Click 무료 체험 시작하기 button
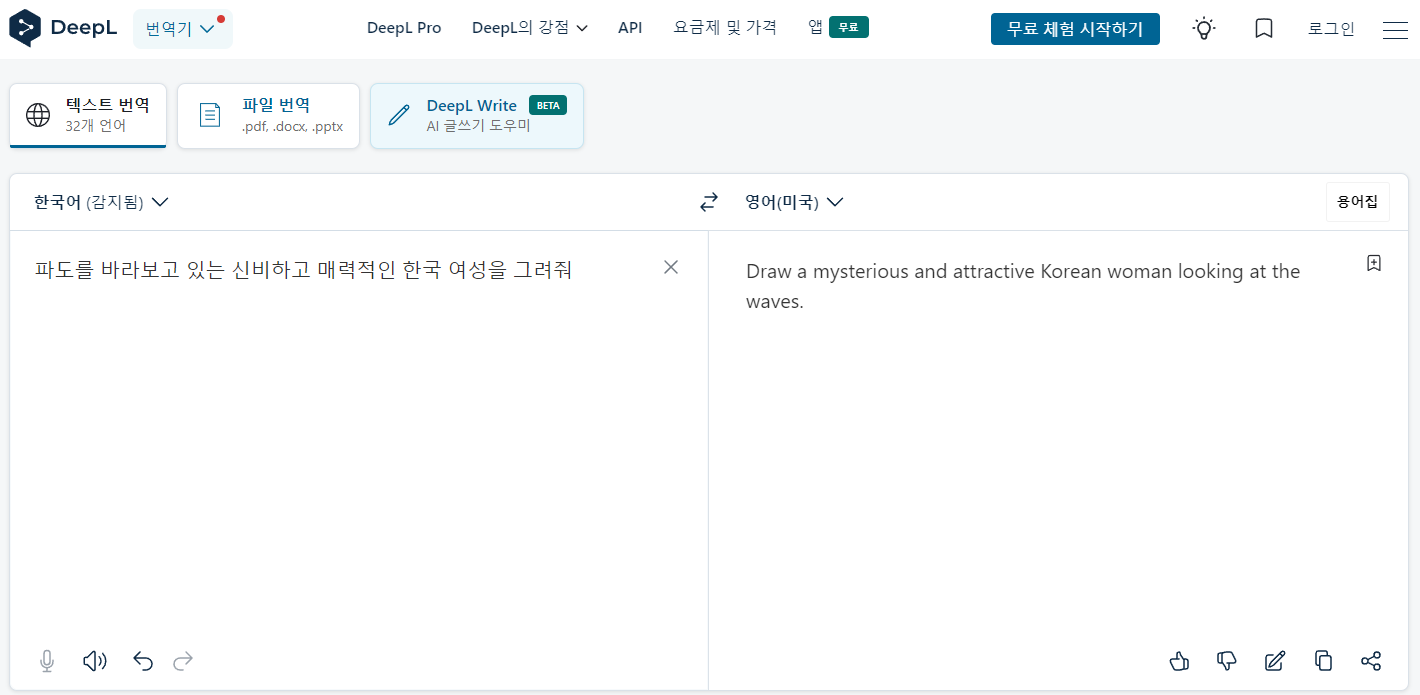 1075,29
